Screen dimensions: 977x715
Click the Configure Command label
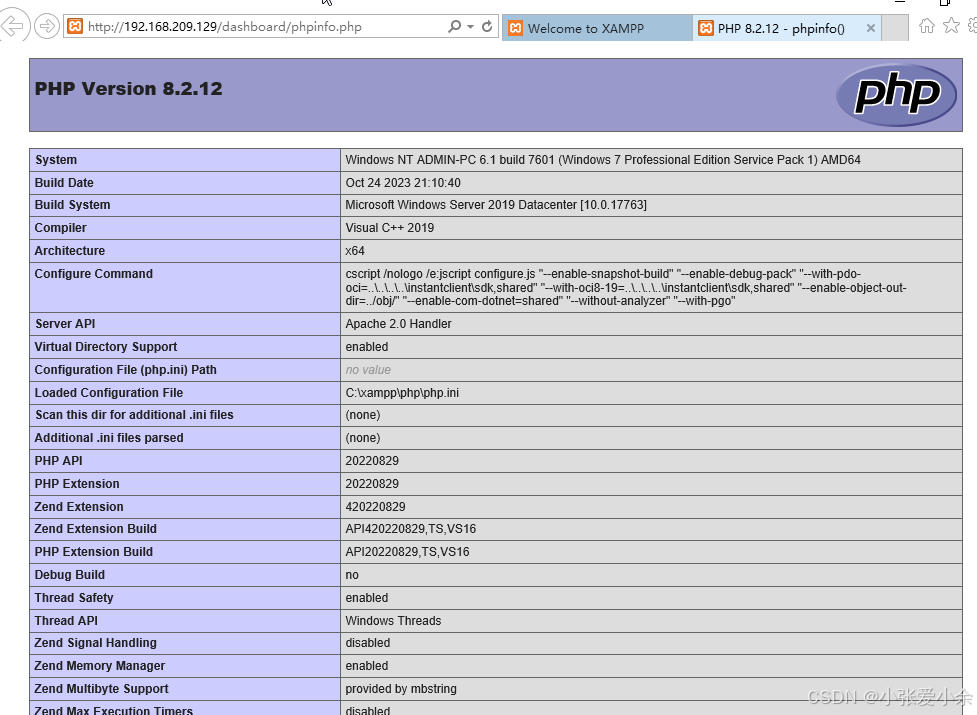[x=93, y=273]
